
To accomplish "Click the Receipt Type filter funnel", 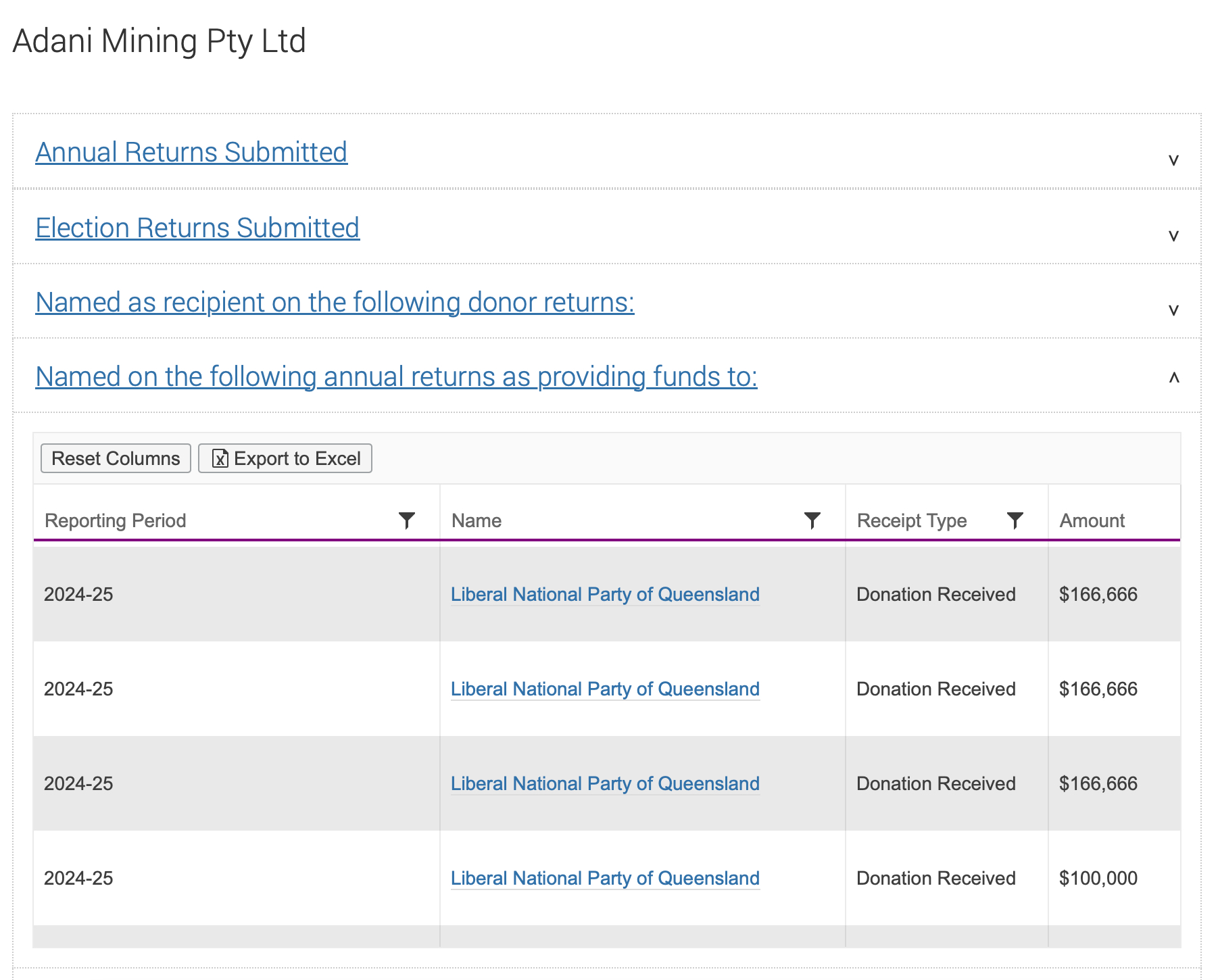I will [1015, 520].
